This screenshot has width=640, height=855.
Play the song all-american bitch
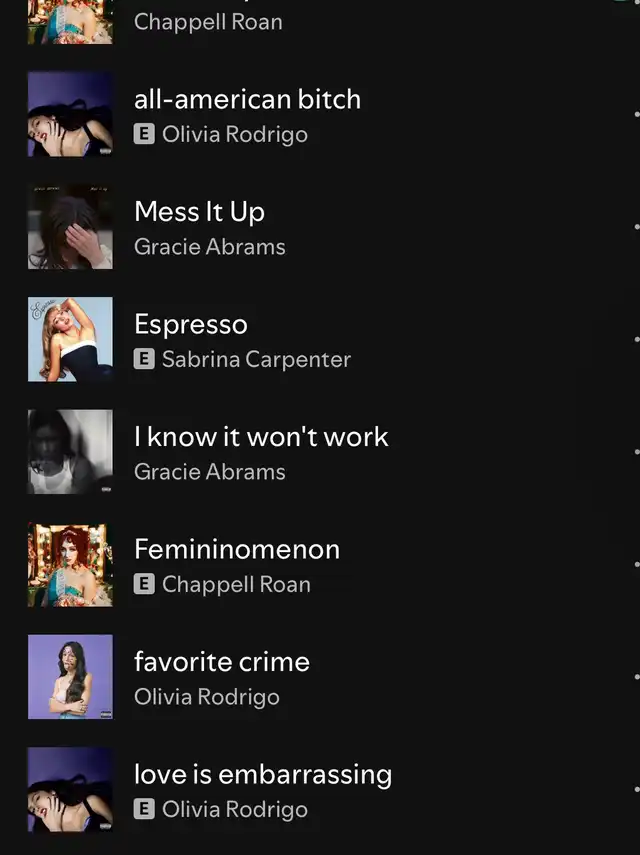pyautogui.click(x=247, y=99)
